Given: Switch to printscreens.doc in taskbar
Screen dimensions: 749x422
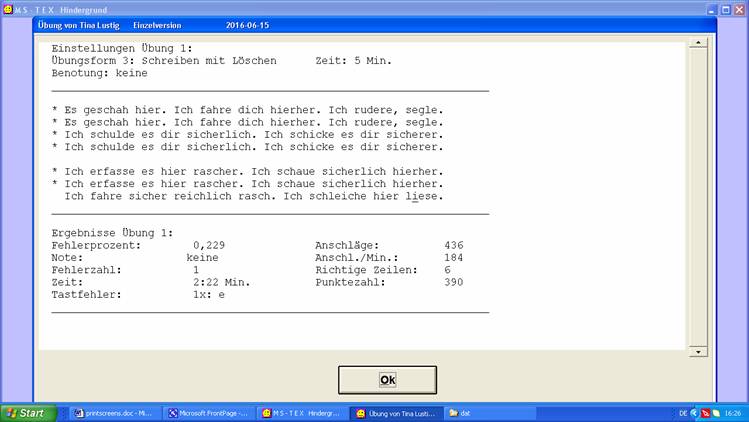Looking at the screenshot, I should point(112,412).
